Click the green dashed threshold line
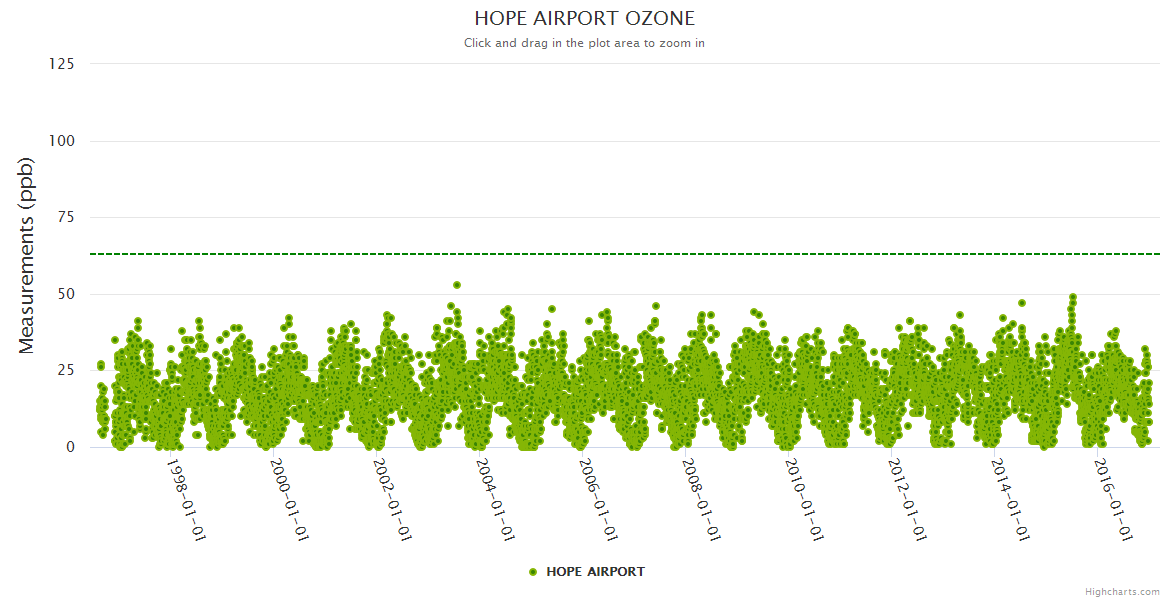This screenshot has height=600, width=1170. point(700,254)
